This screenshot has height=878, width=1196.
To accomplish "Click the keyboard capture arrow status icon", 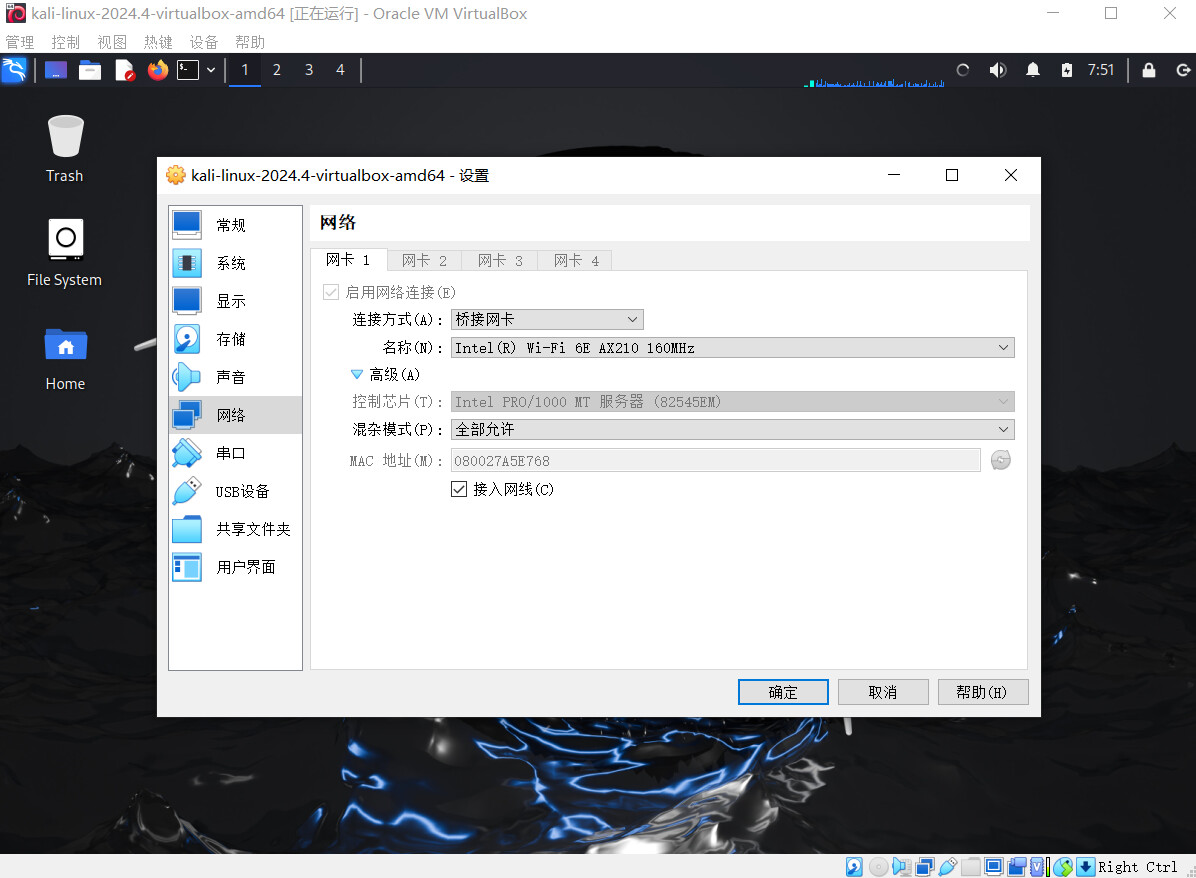I will click(1085, 867).
